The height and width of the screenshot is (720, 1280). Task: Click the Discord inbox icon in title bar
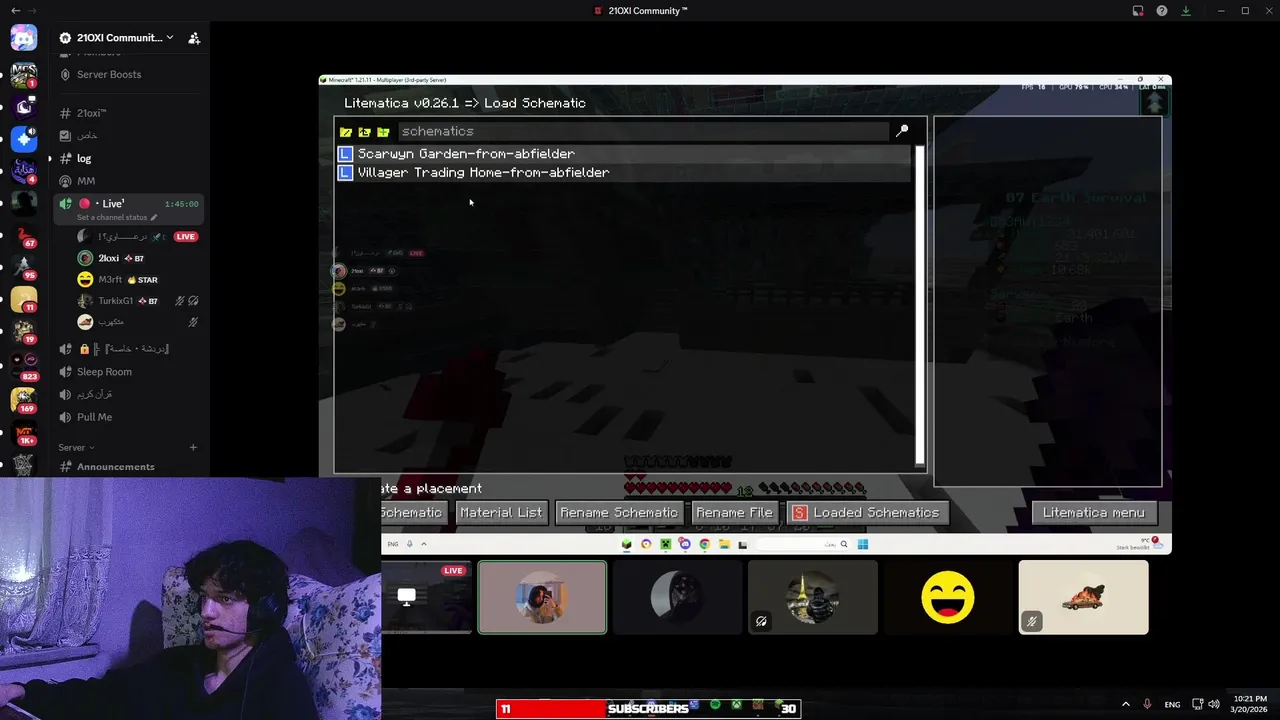tap(1138, 11)
